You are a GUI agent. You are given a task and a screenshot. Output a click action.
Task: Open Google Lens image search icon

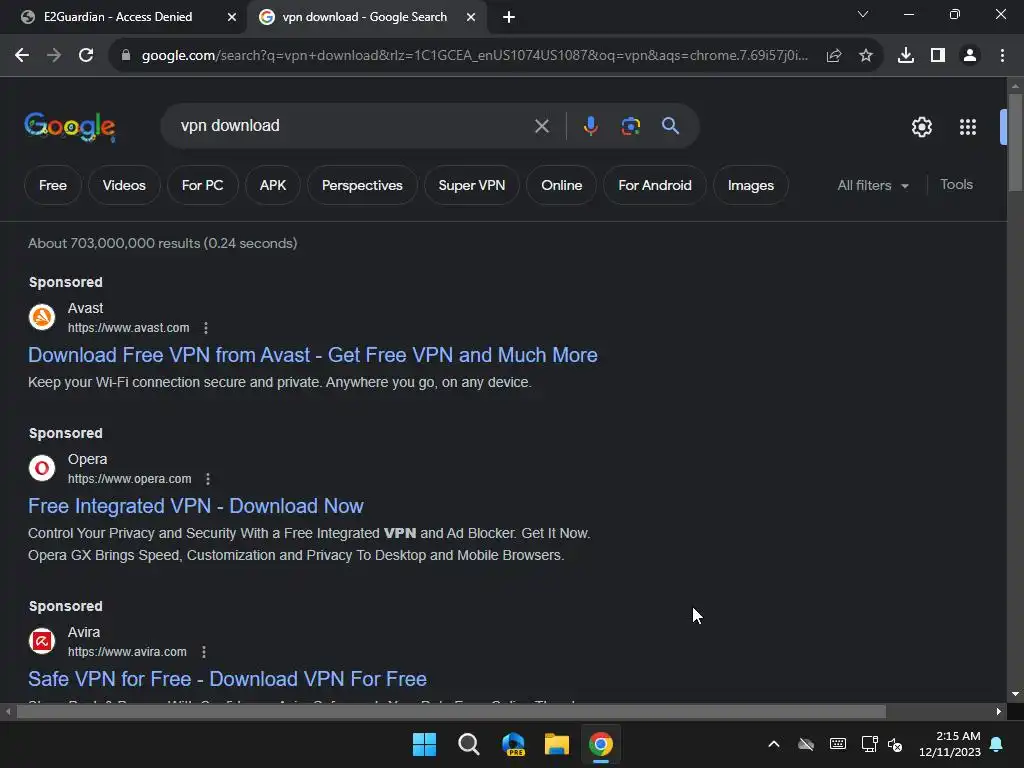pyautogui.click(x=630, y=126)
